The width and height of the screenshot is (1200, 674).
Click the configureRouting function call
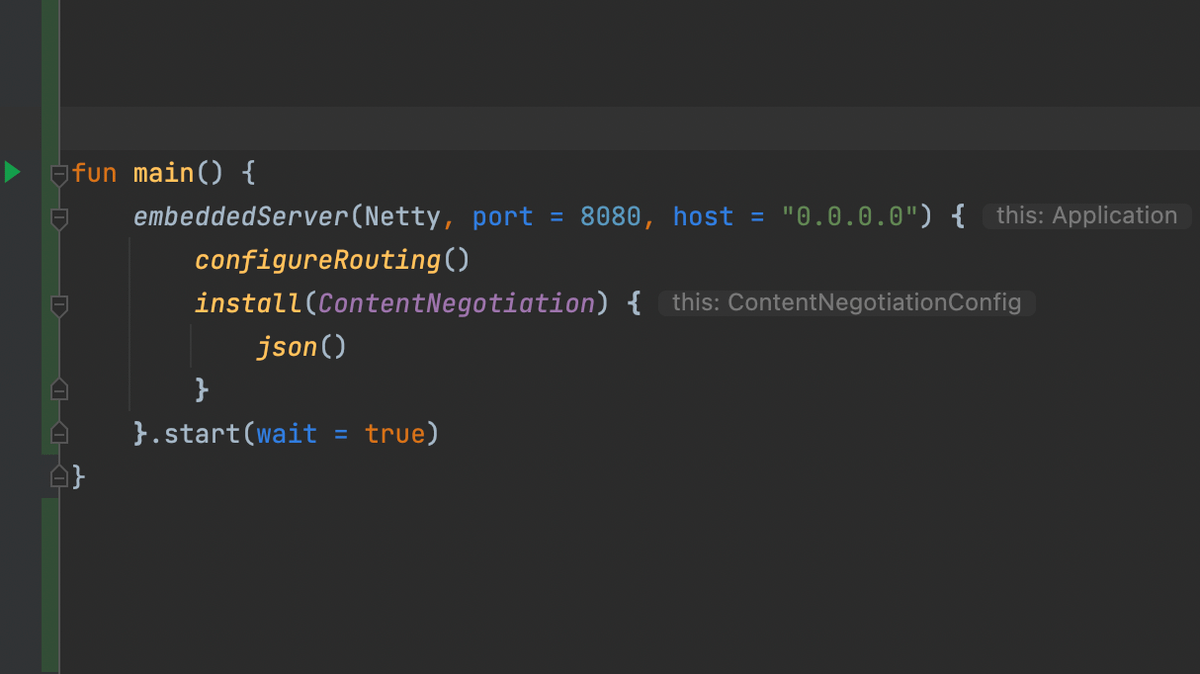click(x=318, y=260)
